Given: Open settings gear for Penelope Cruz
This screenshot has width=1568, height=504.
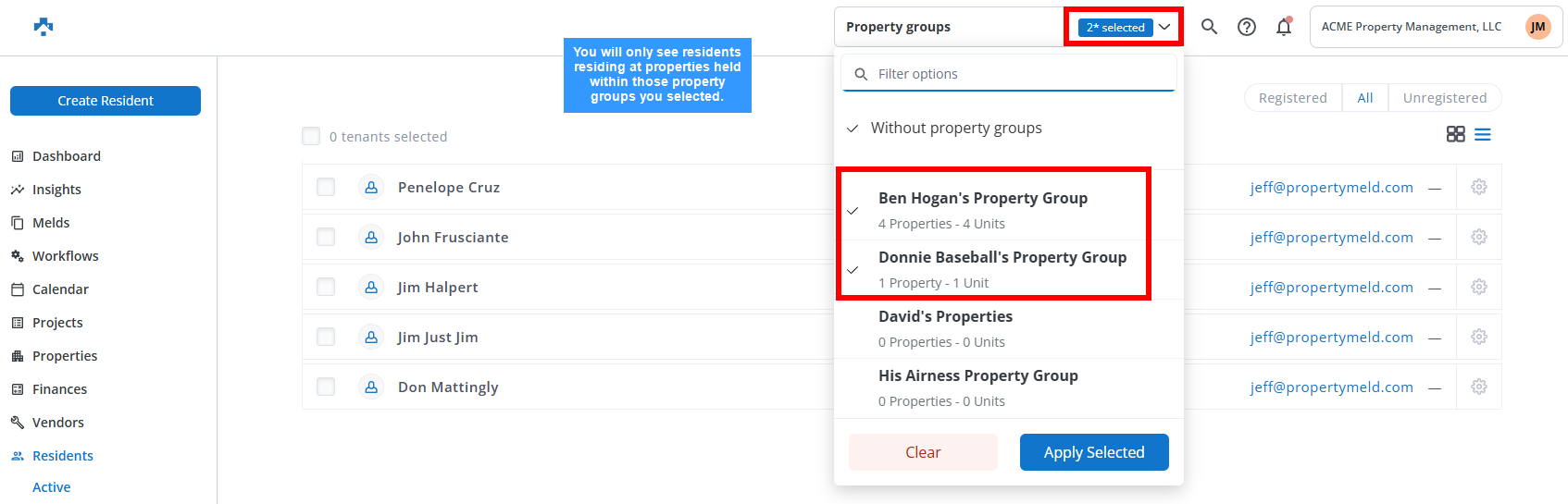Looking at the screenshot, I should tap(1479, 187).
